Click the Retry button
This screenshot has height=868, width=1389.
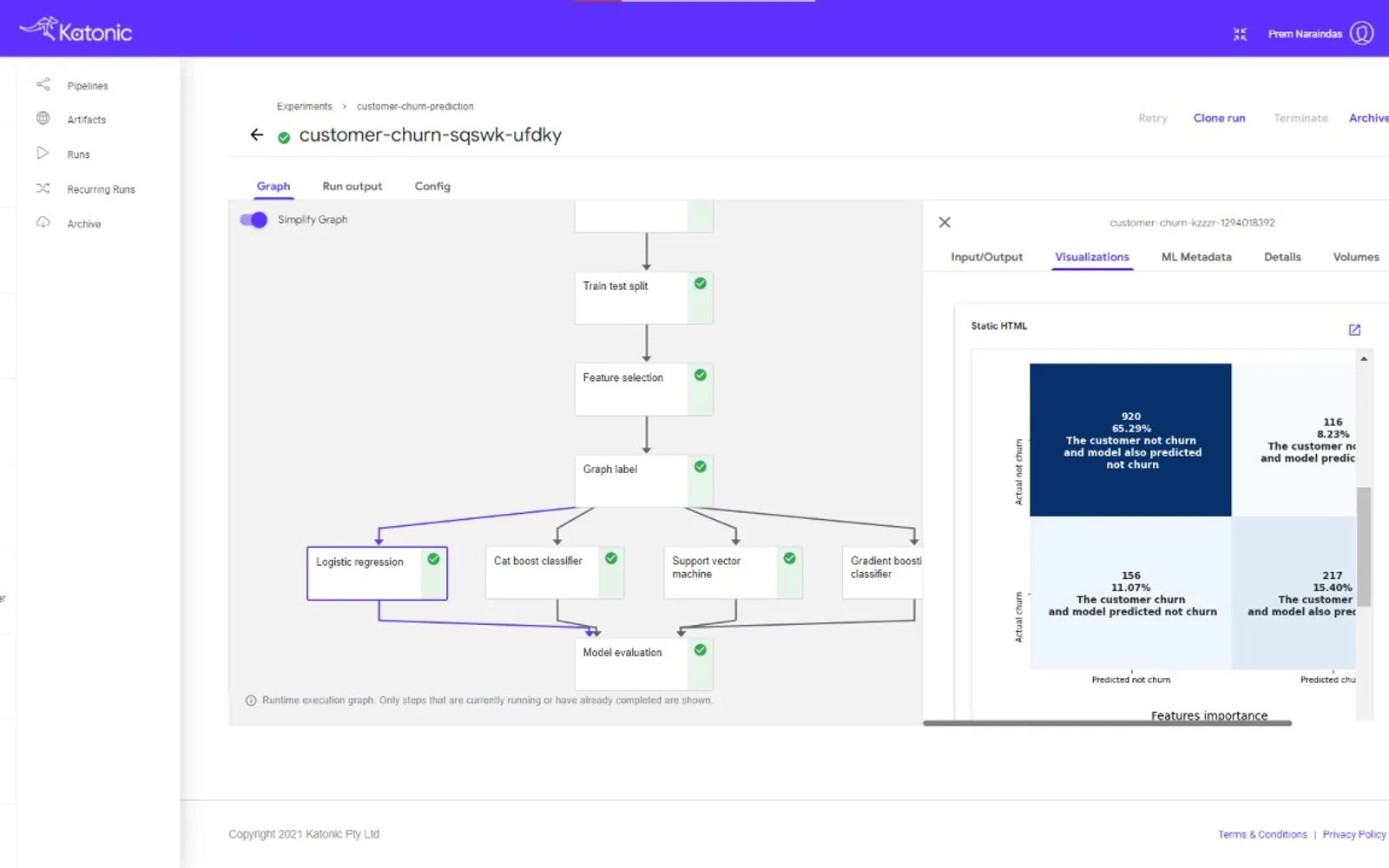point(1153,118)
